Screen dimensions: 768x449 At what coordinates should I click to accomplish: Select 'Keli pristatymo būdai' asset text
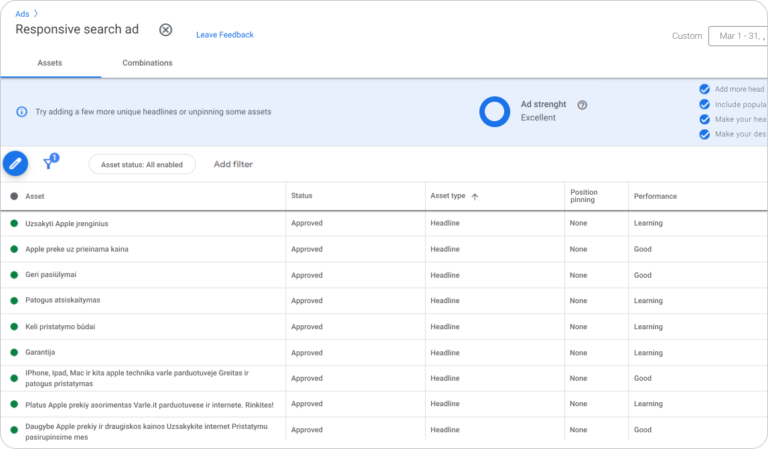(x=60, y=327)
